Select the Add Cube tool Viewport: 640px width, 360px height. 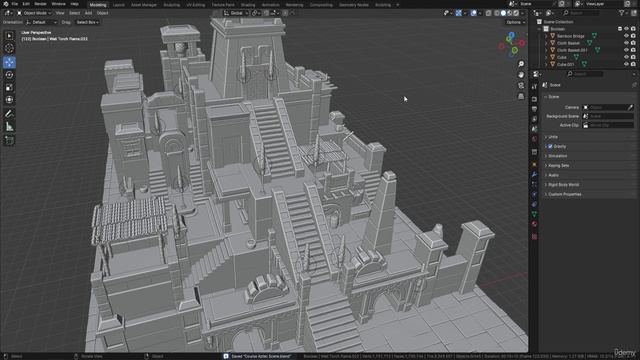click(9, 140)
